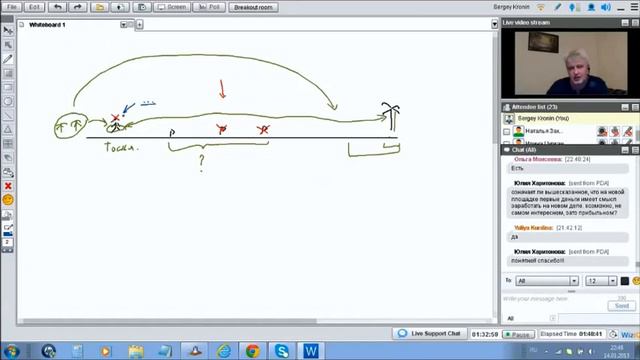Open Live Support Chat
The height and width of the screenshot is (360, 640).
pyautogui.click(x=430, y=333)
